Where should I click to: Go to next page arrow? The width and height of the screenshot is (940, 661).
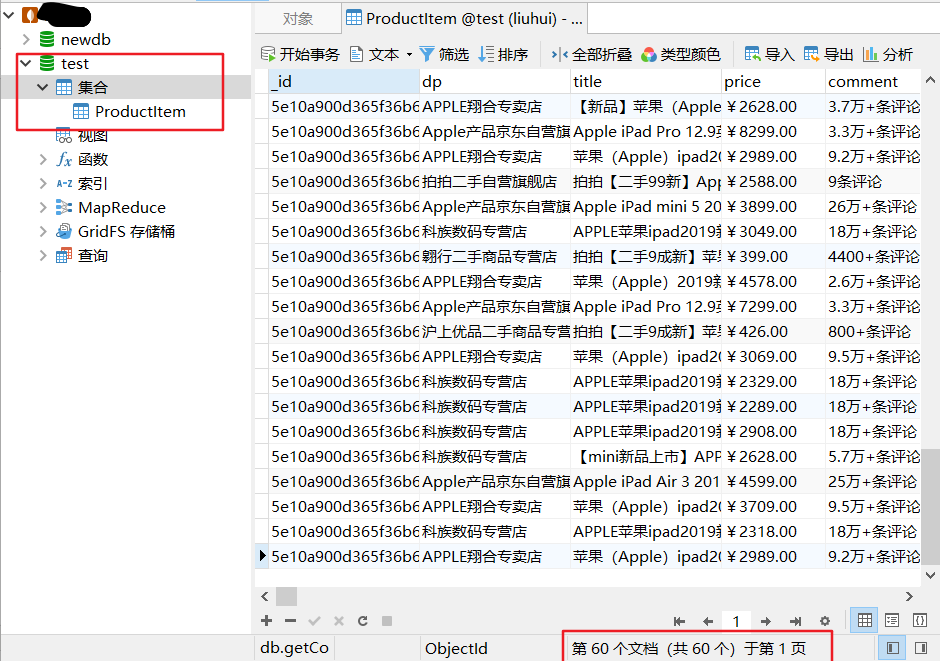tap(766, 621)
